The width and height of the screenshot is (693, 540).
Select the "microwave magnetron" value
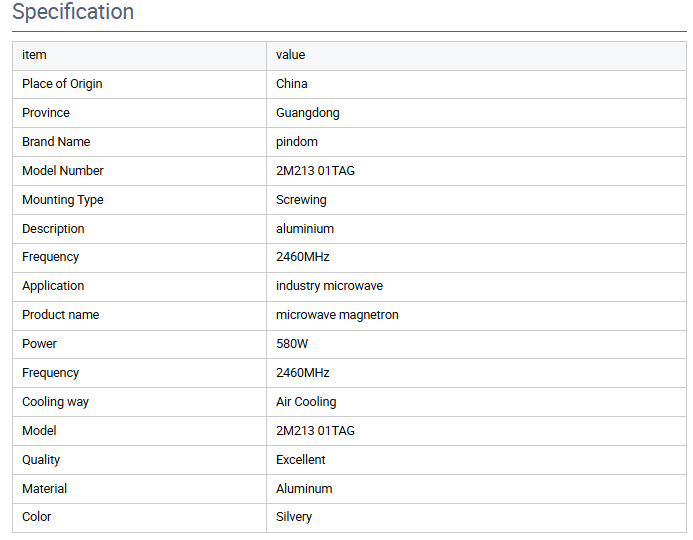tap(337, 315)
